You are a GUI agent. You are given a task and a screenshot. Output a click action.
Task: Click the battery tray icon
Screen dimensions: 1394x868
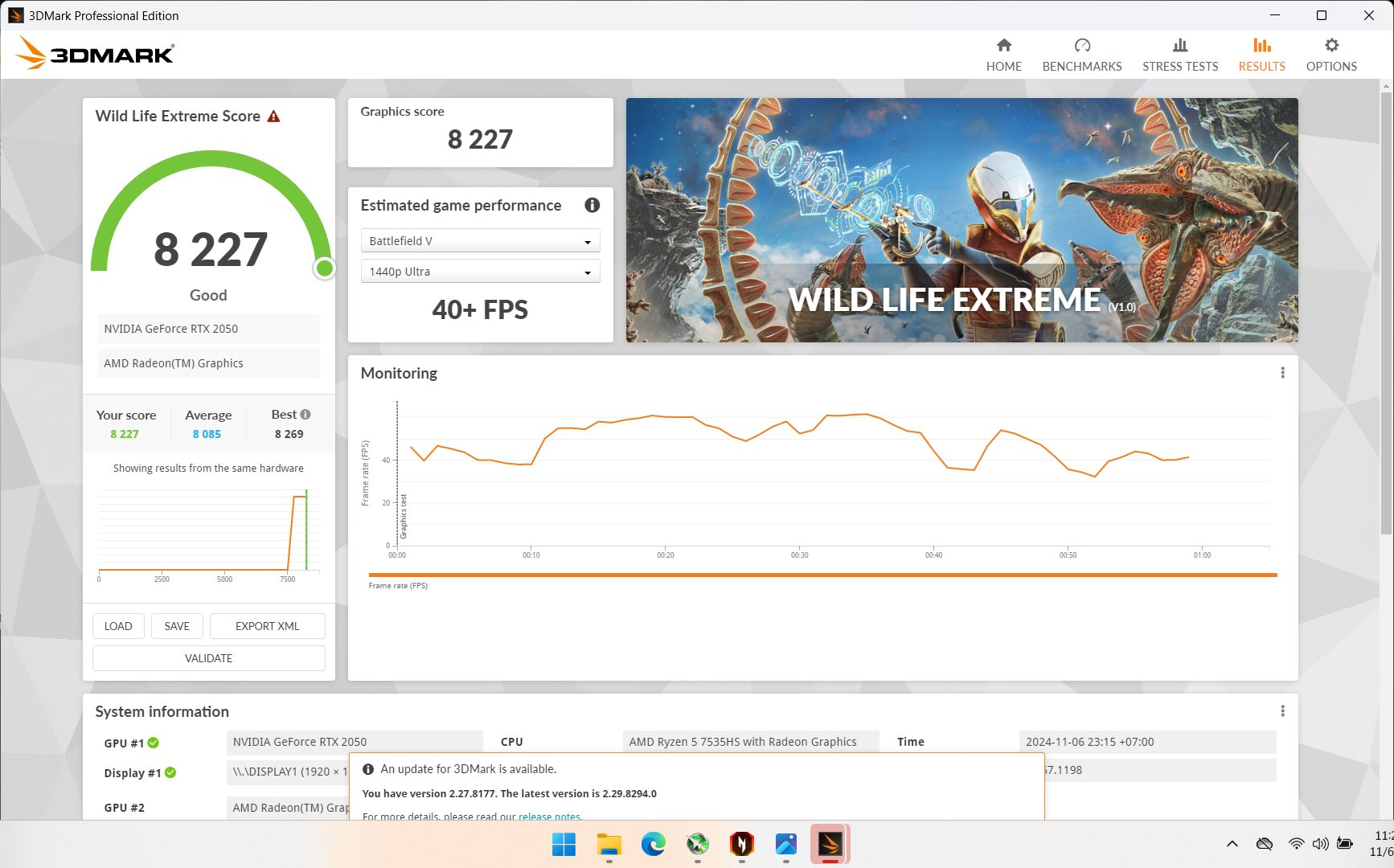pos(1345,844)
